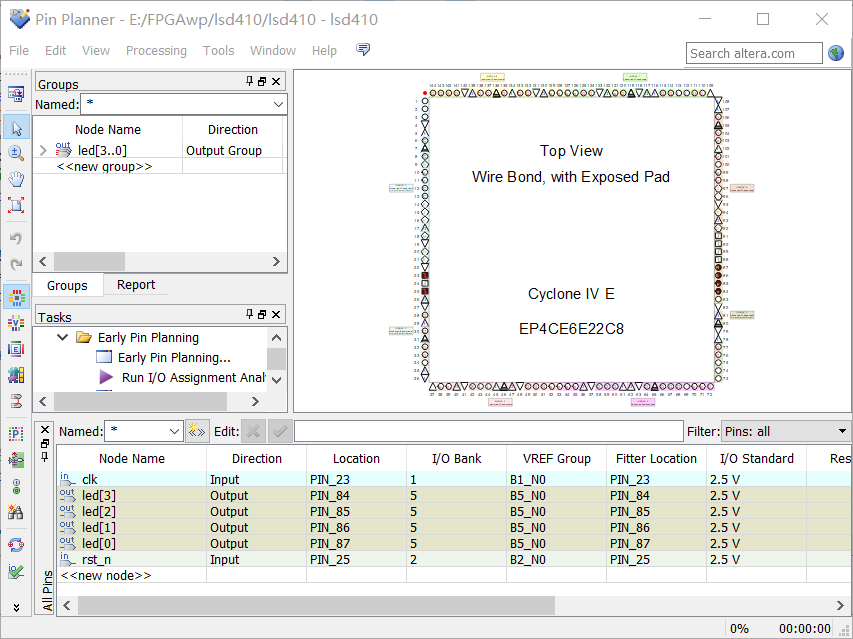Image resolution: width=853 pixels, height=639 pixels.
Task: Open the Help menu
Action: [324, 51]
